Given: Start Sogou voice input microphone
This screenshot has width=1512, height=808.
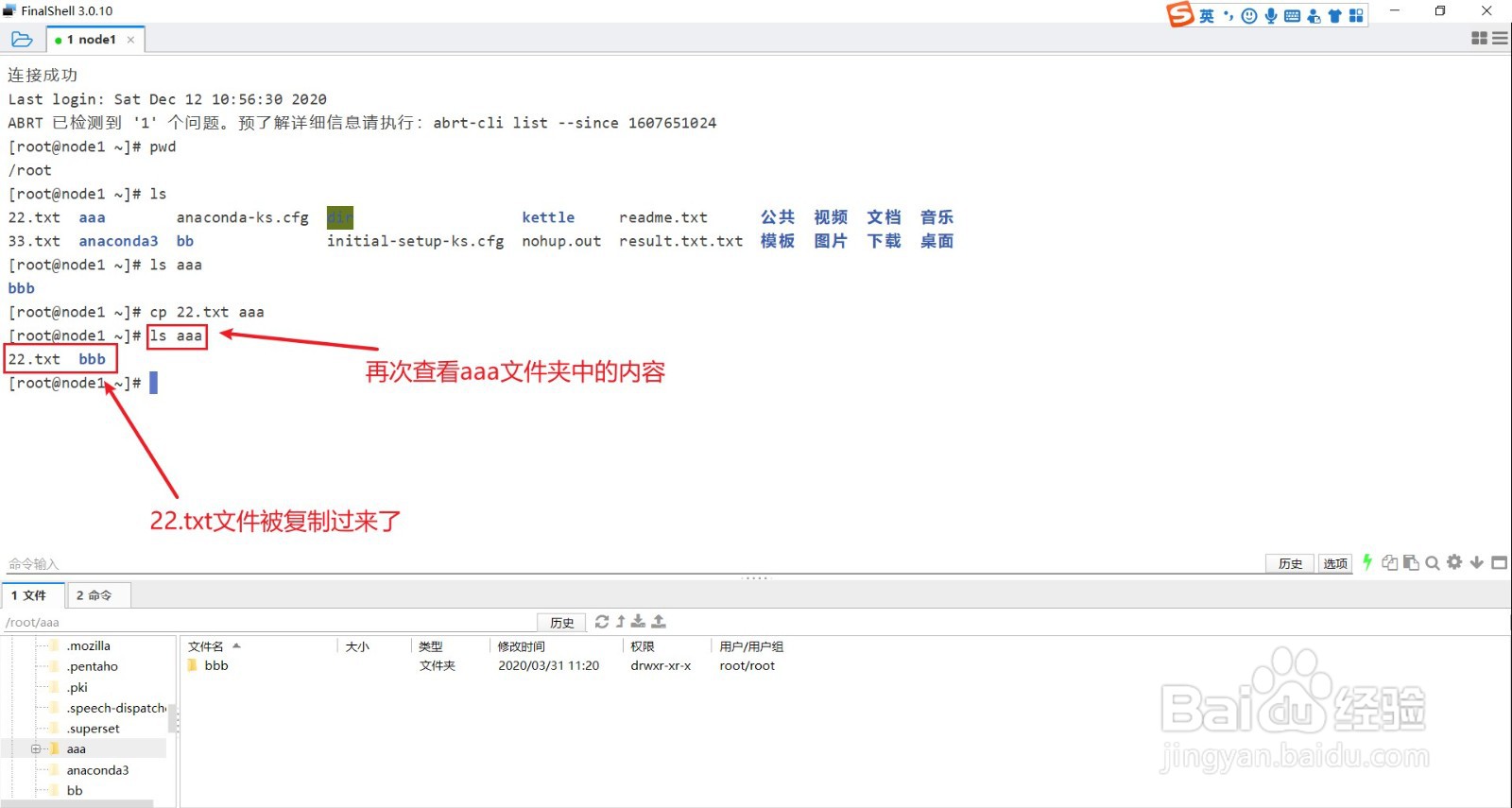Looking at the screenshot, I should (1271, 16).
